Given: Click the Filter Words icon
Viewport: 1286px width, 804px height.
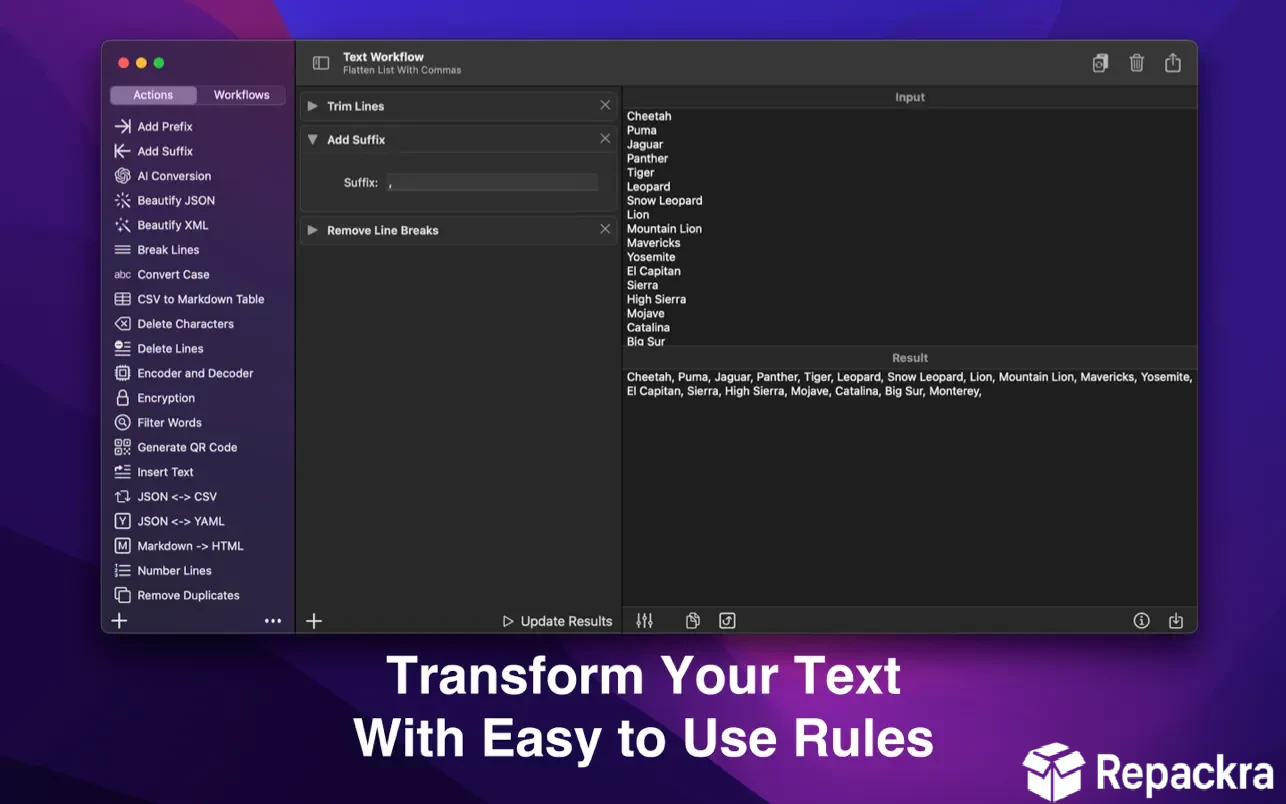Looking at the screenshot, I should (x=122, y=422).
